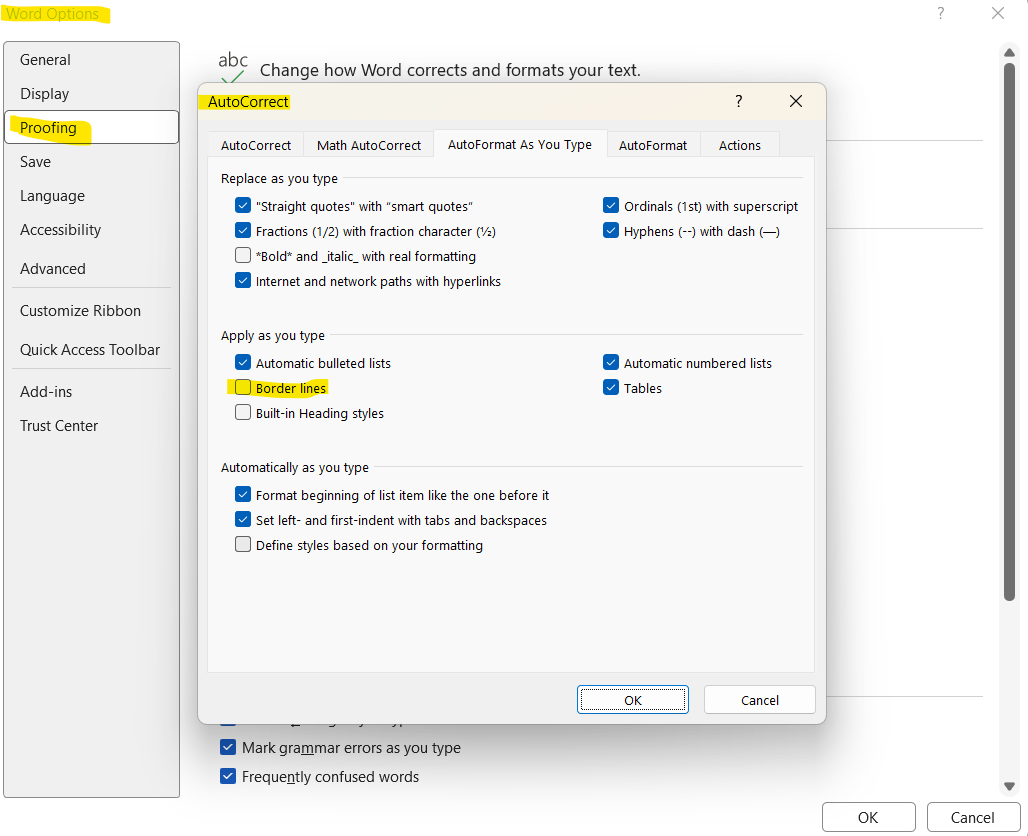This screenshot has height=836, width=1028.
Task: Open Customize Ribbon settings
Action: click(91, 311)
